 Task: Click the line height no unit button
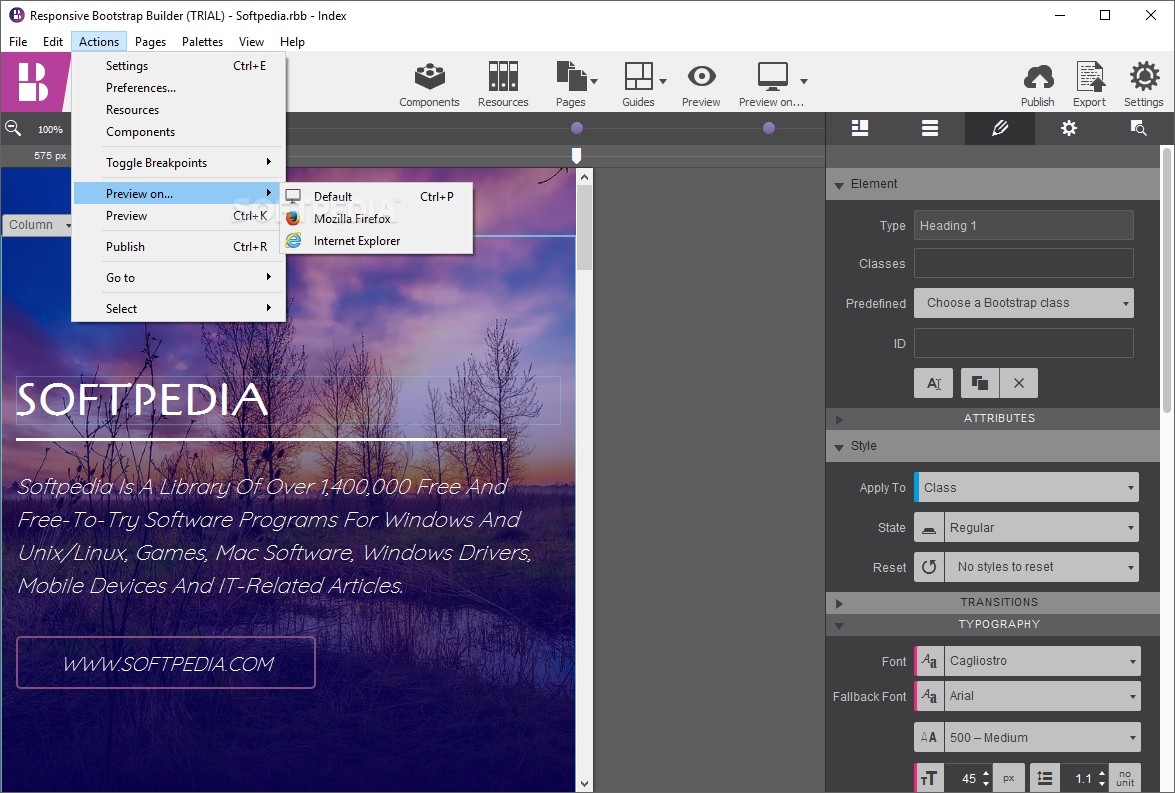pyautogui.click(x=1125, y=779)
